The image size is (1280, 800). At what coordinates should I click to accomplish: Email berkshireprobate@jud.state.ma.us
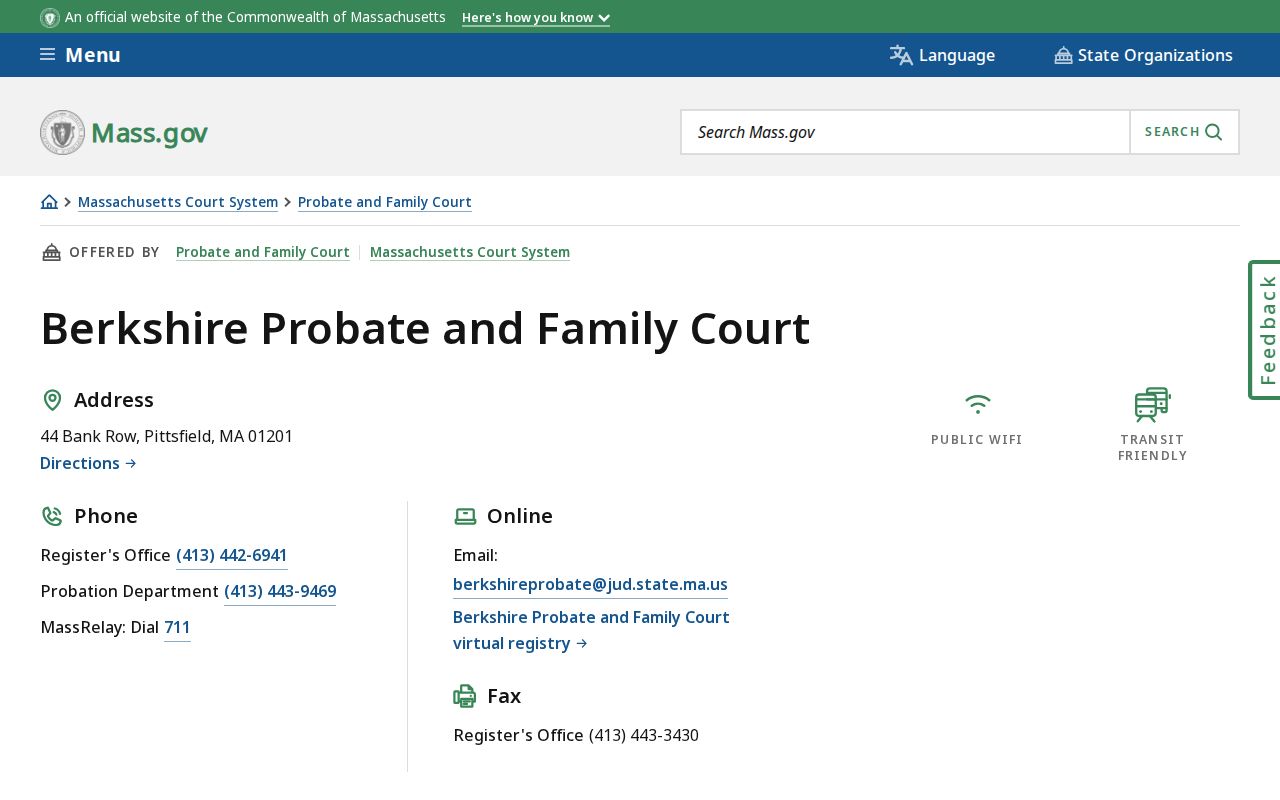590,584
